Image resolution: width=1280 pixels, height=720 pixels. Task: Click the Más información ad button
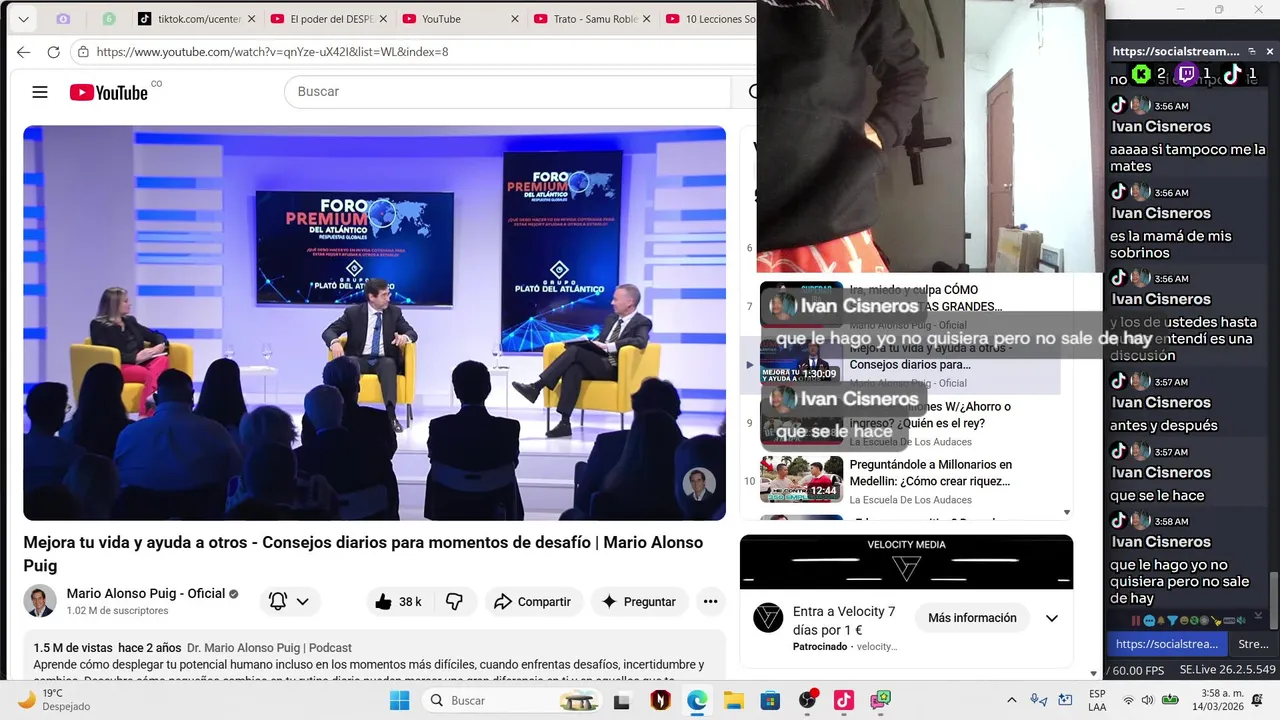point(972,618)
